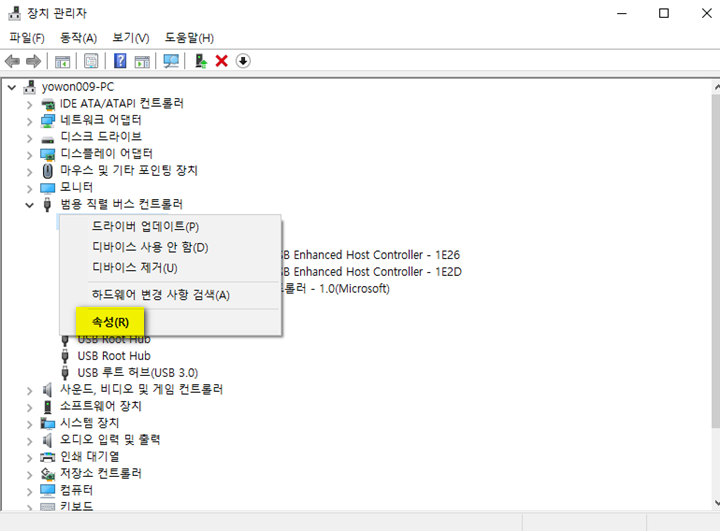720x531 pixels.
Task: Click the IDE ATA/ATAPI controller icon
Action: pos(48,105)
